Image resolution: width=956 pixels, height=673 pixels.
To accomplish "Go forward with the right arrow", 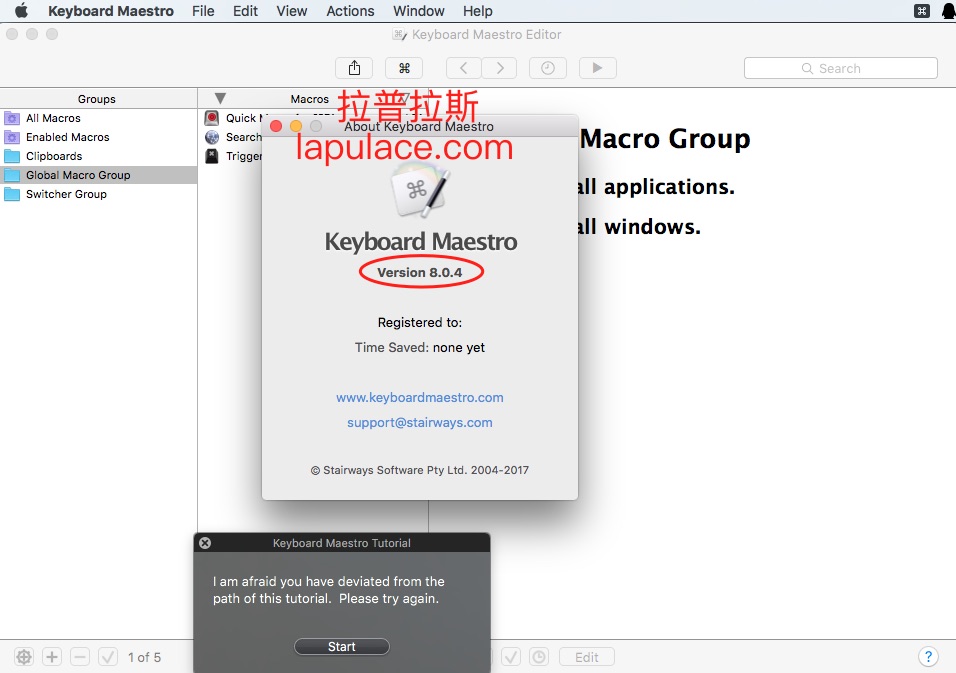I will pyautogui.click(x=499, y=68).
